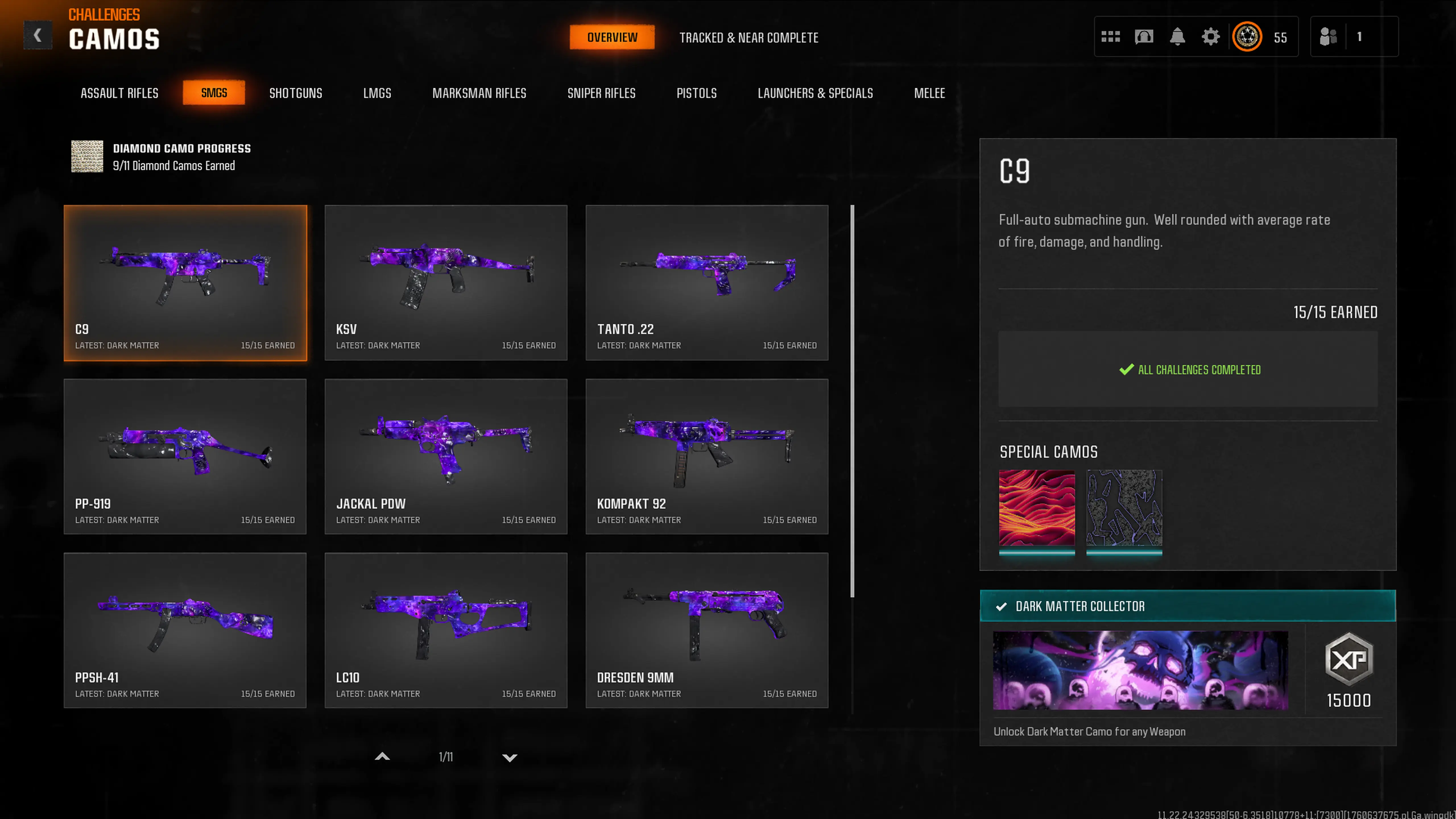
Task: Click the page up chevron arrow
Action: tap(383, 757)
